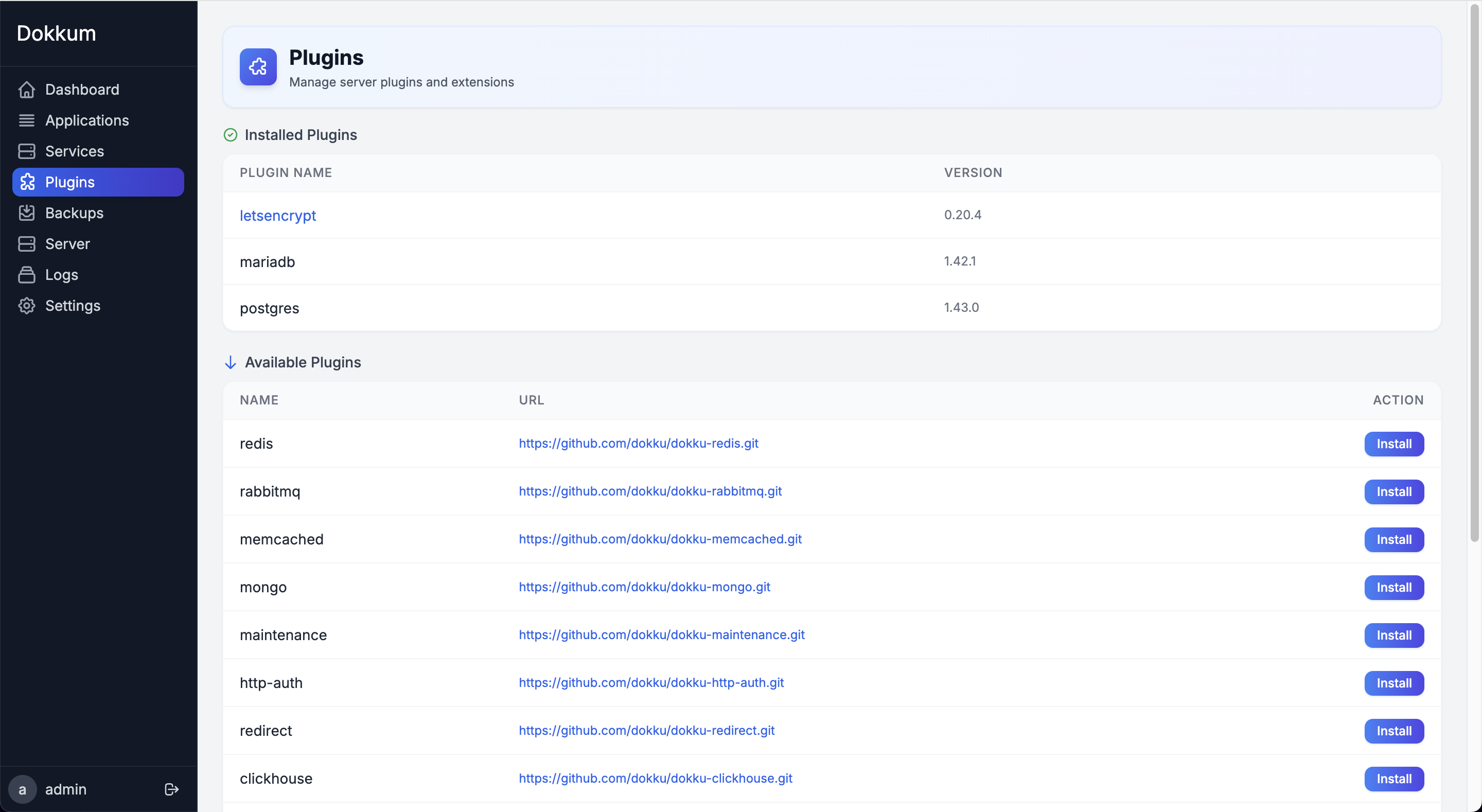The width and height of the screenshot is (1482, 812).
Task: Install the maintenance plugin
Action: click(x=1393, y=636)
